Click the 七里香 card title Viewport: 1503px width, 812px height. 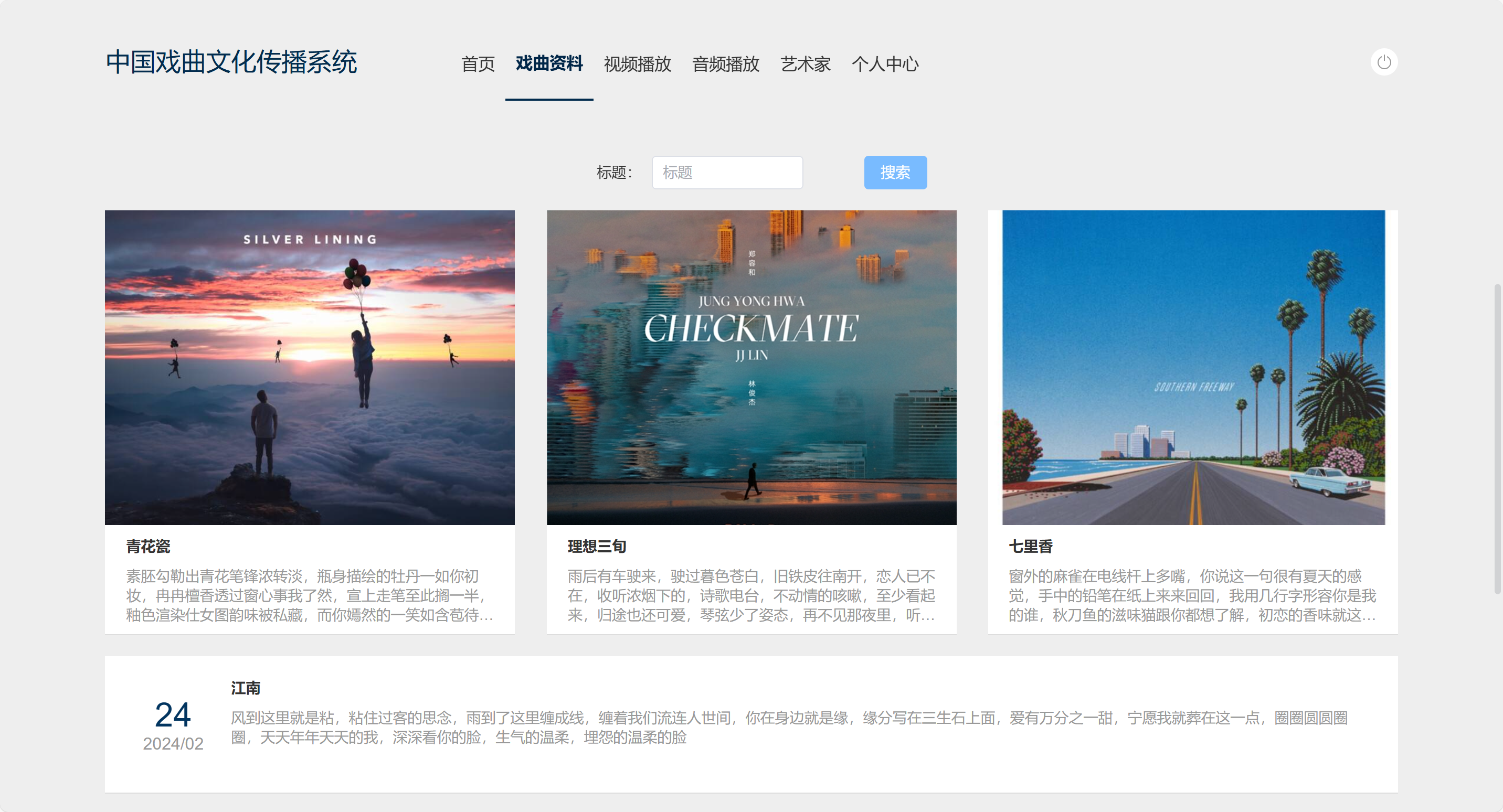tap(1030, 547)
